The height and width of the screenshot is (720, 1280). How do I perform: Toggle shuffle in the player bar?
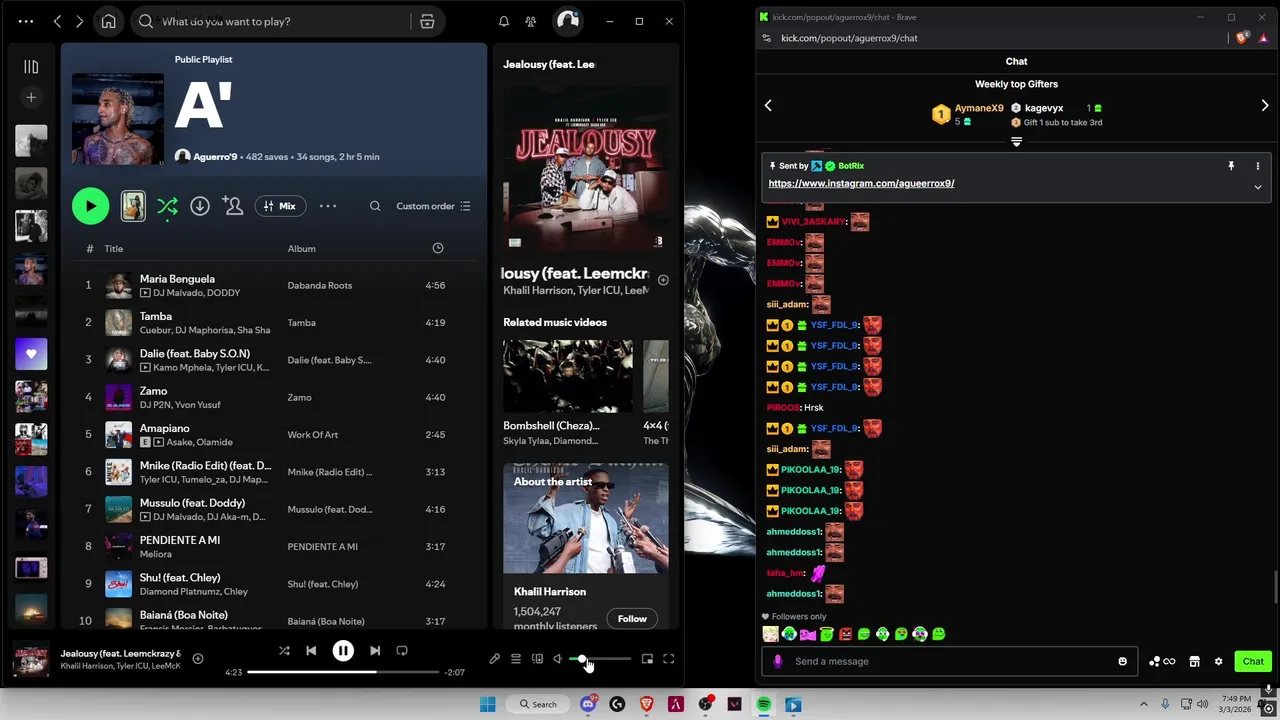click(x=284, y=651)
